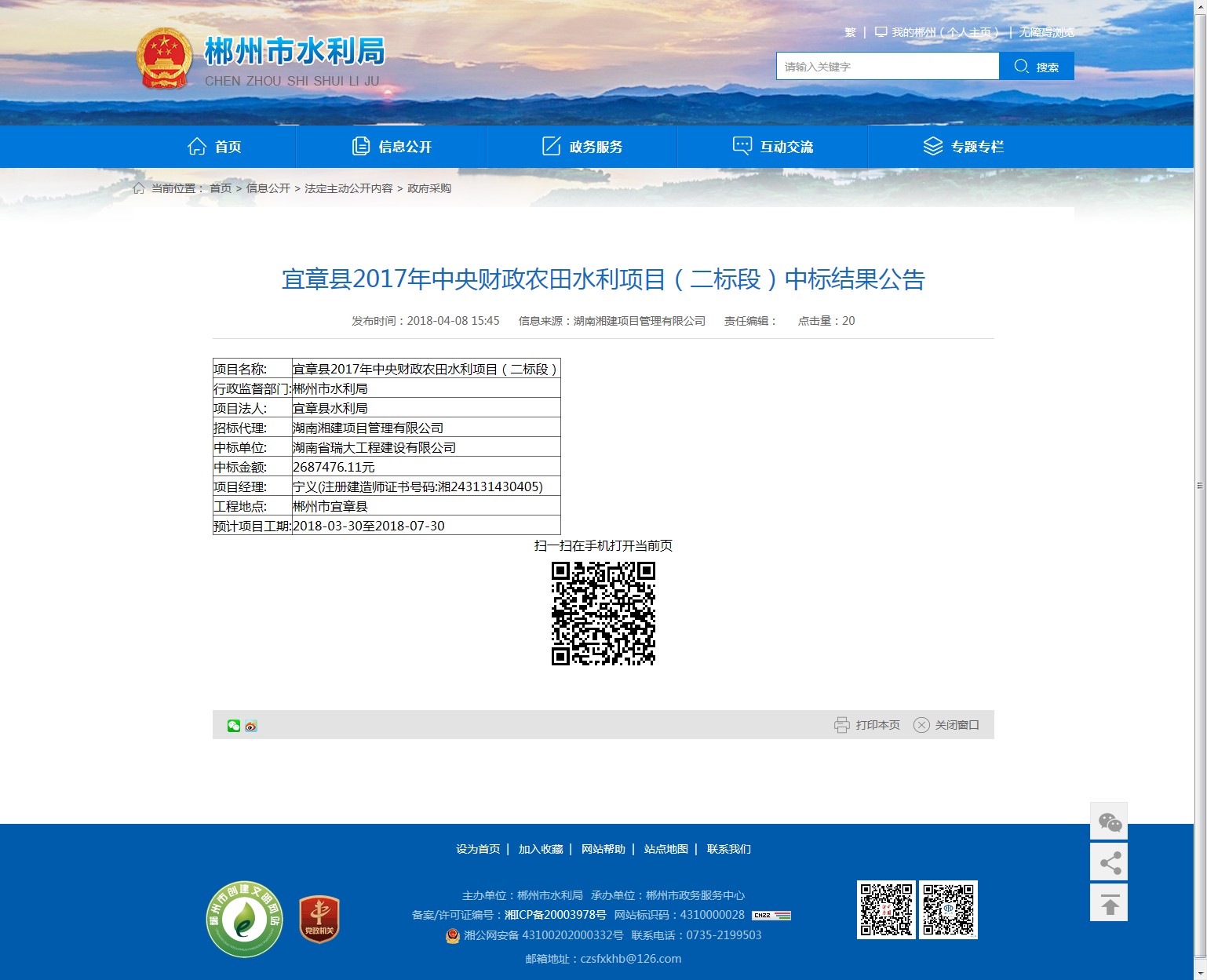Click the pencil icon beside 政务服务
The height and width of the screenshot is (980, 1207).
click(x=552, y=146)
